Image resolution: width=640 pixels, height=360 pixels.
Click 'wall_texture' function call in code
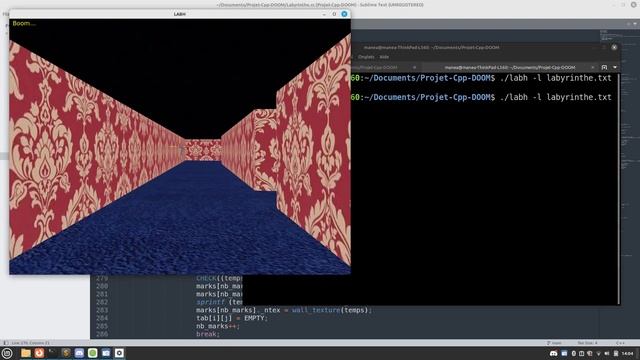pos(316,310)
